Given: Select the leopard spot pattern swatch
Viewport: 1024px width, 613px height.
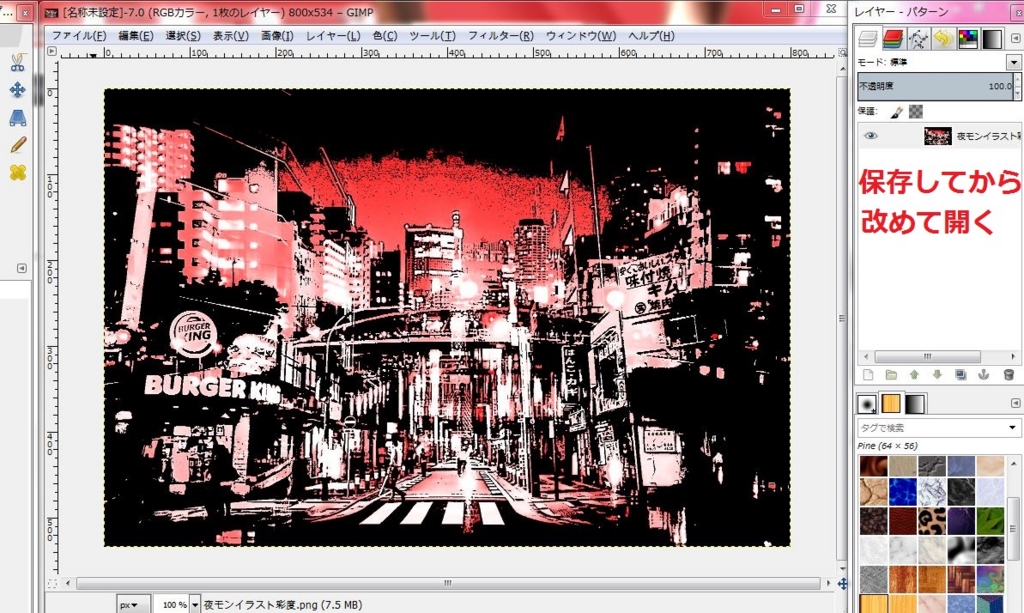Looking at the screenshot, I should tap(931, 522).
